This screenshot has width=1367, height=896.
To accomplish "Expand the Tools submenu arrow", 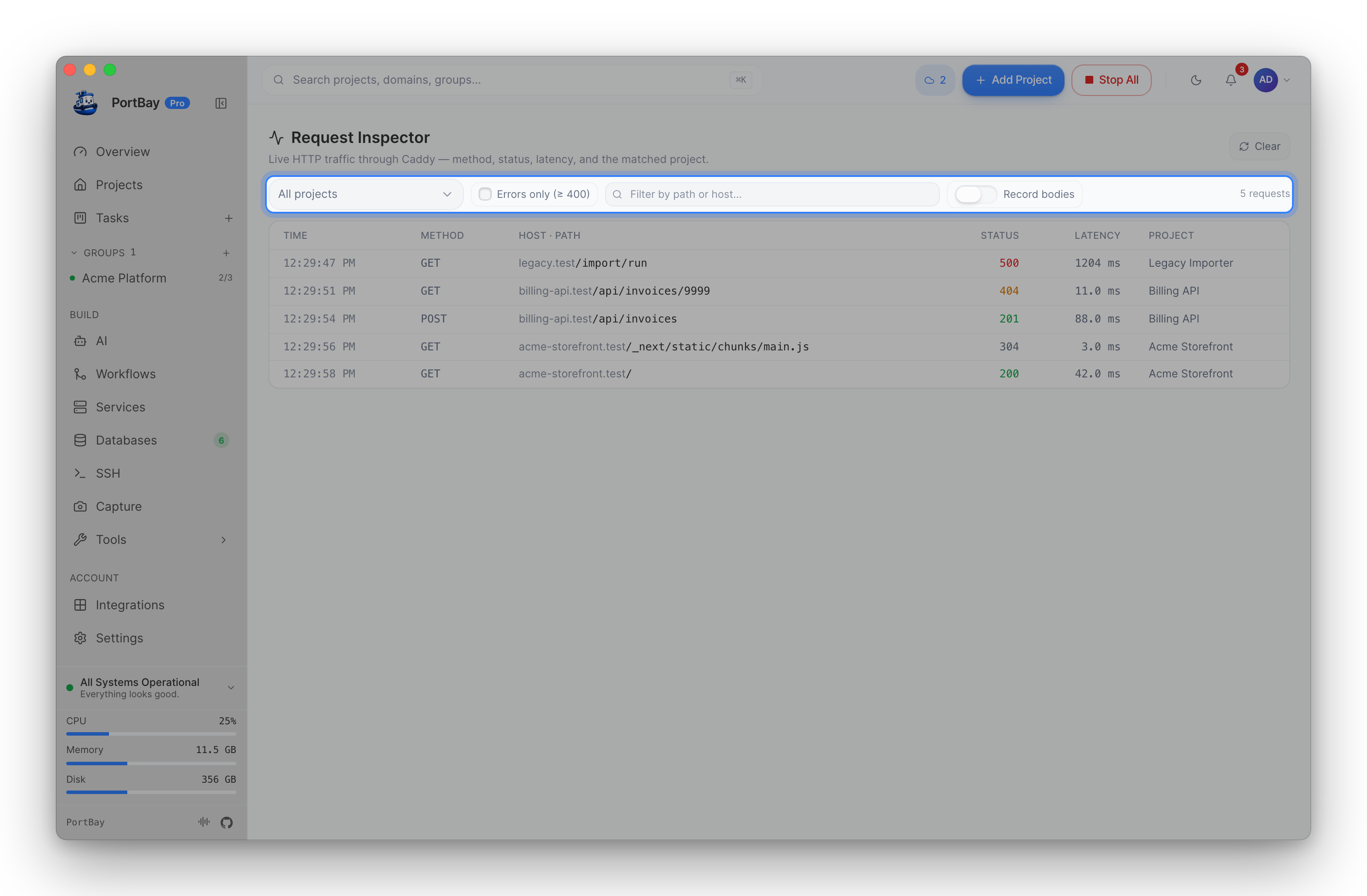I will click(x=224, y=540).
